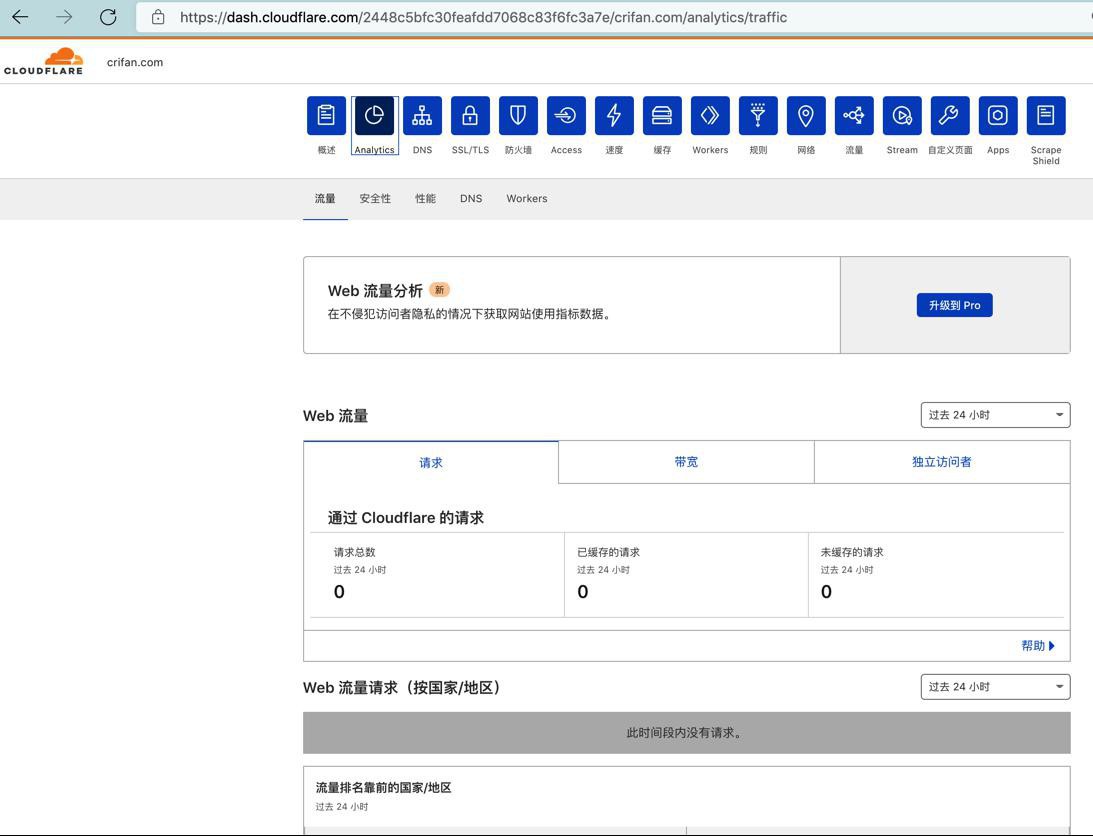This screenshot has width=1093, height=836.
Task: Click the browser forward arrow
Action: 64,17
